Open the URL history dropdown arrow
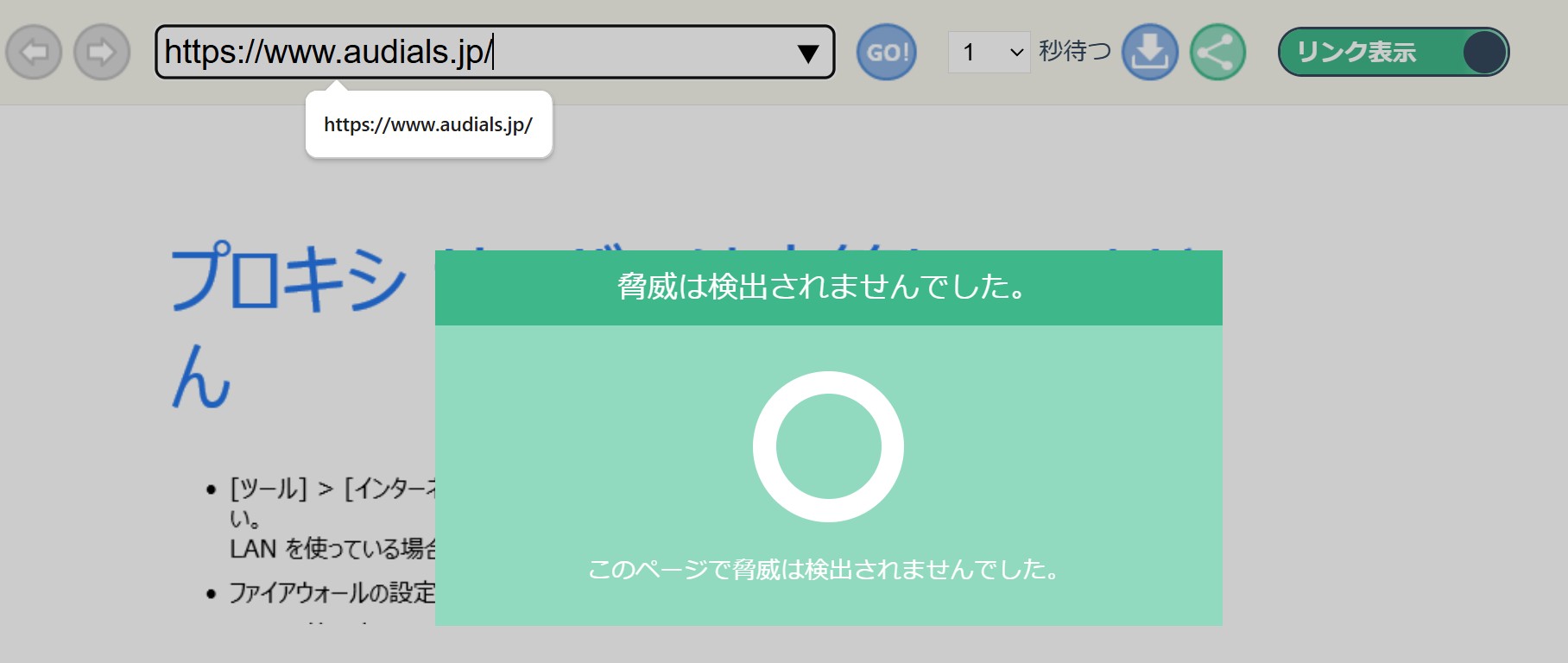This screenshot has height=663, width=1568. (808, 54)
